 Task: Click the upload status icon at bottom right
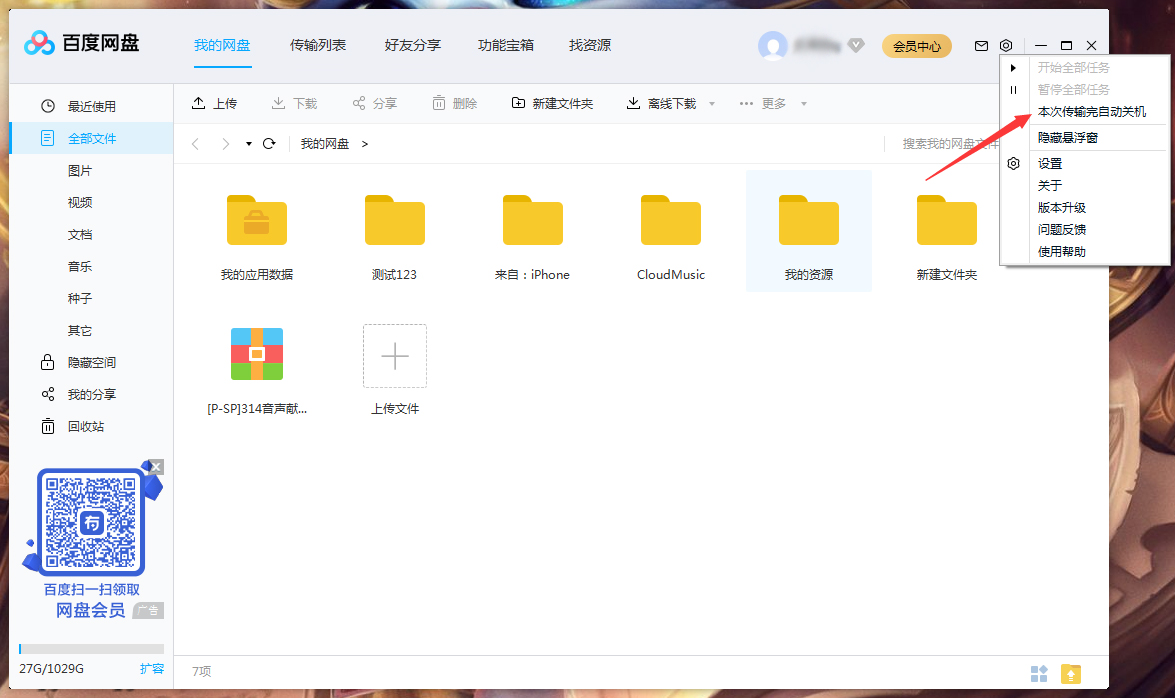1071,674
